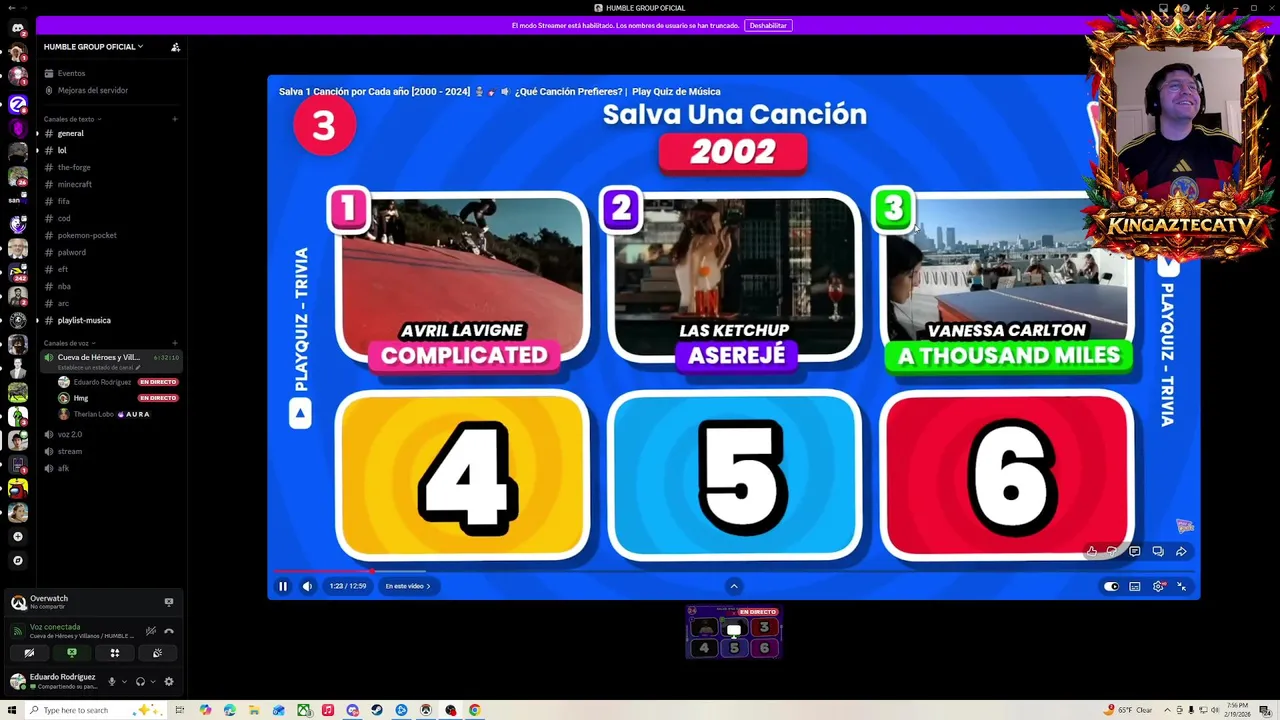
Task: Toggle screen share button in voice panel
Action: [x=72, y=653]
